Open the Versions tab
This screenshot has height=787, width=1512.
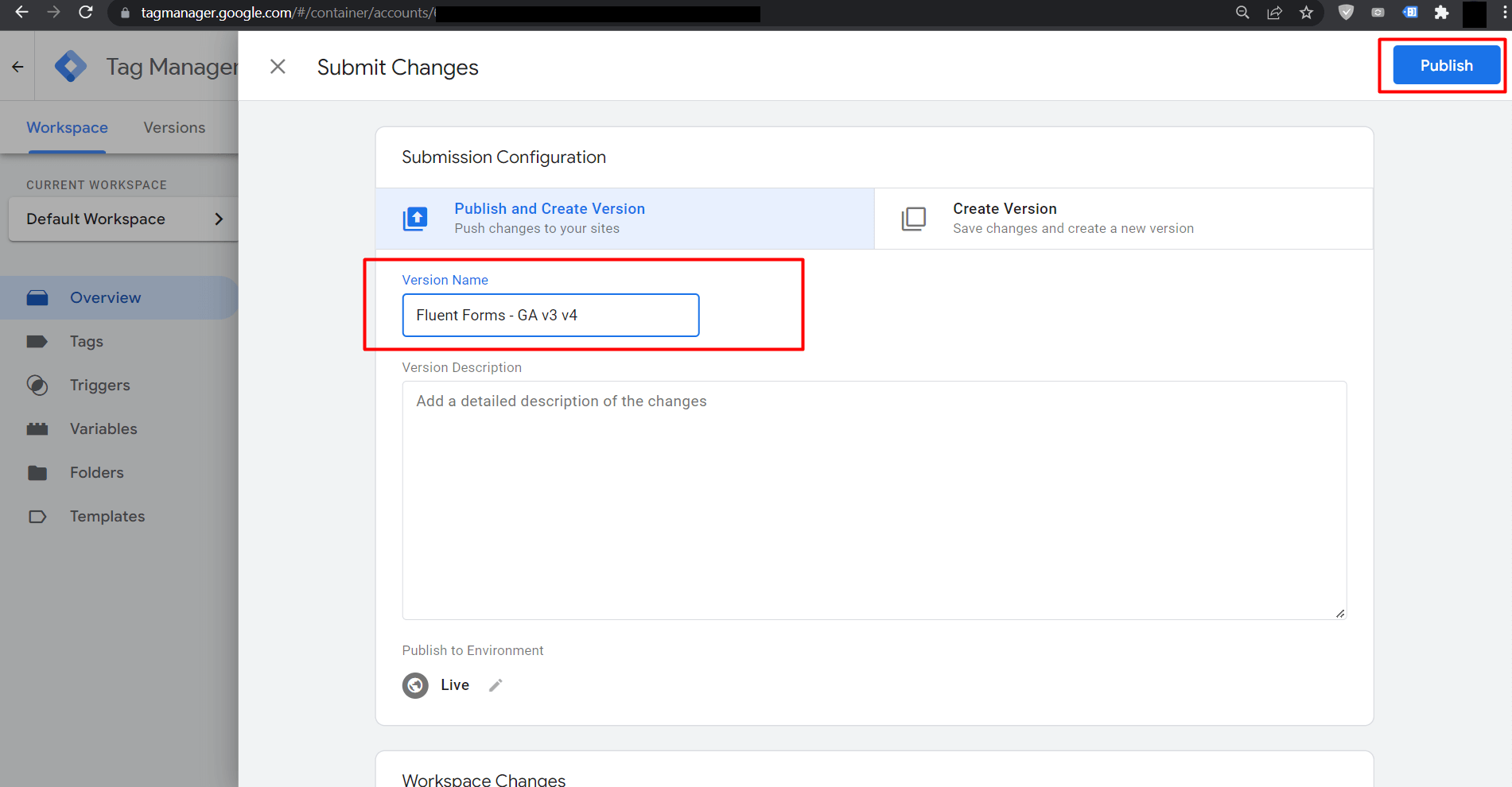pyautogui.click(x=174, y=128)
